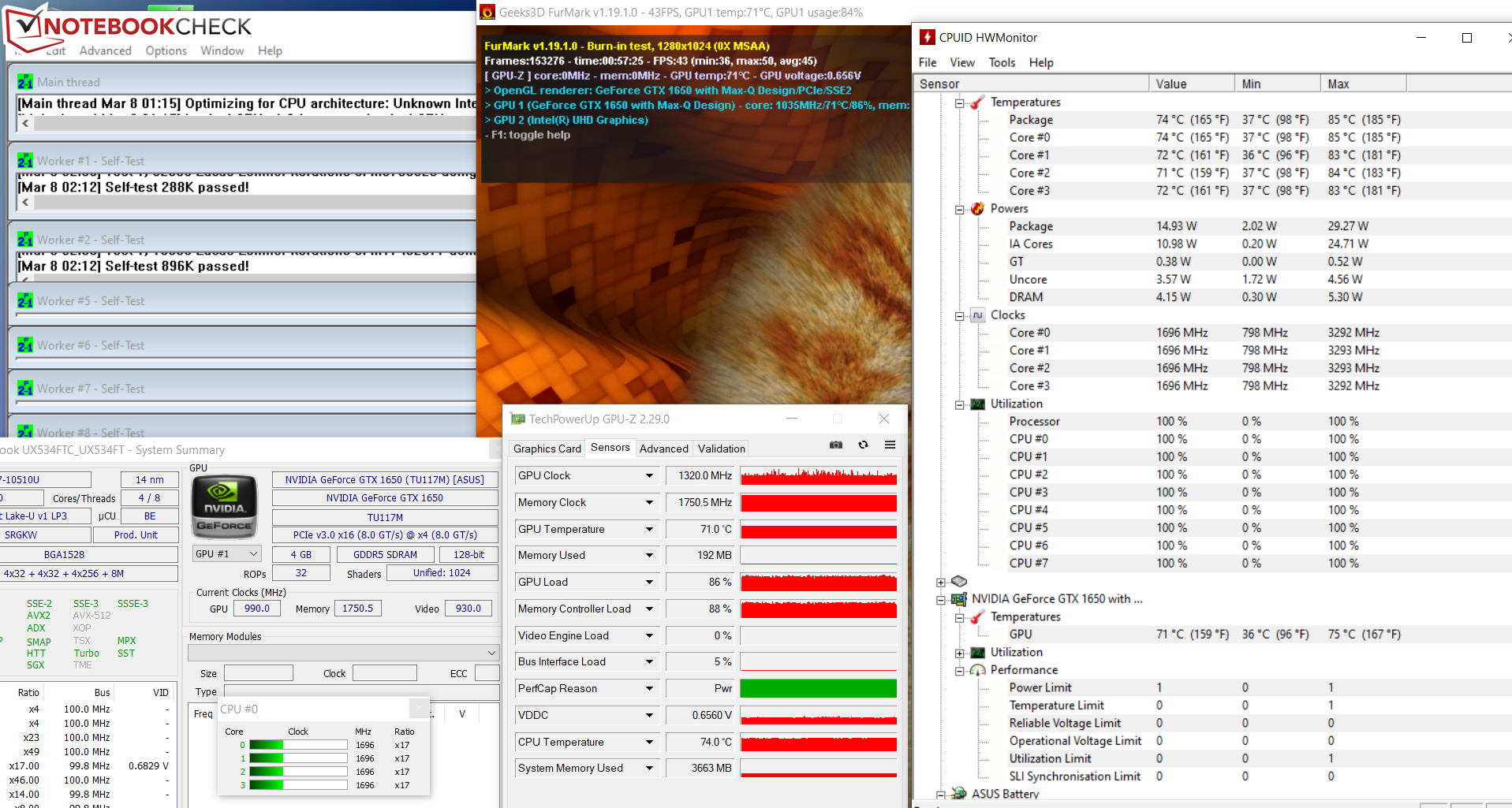Image resolution: width=1512 pixels, height=808 pixels.
Task: Click the PerfCap Reason green bar
Action: (x=819, y=689)
